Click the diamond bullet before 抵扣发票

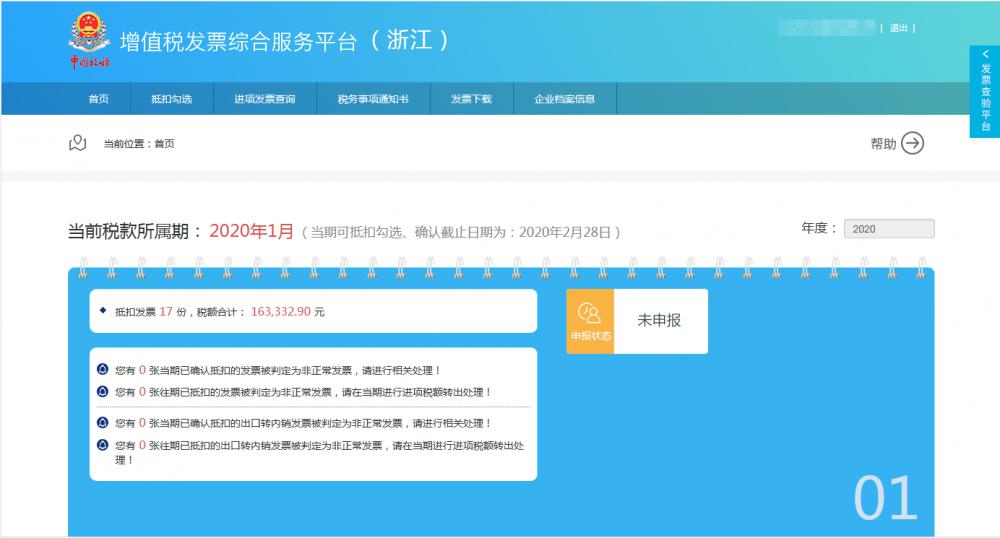coord(103,311)
